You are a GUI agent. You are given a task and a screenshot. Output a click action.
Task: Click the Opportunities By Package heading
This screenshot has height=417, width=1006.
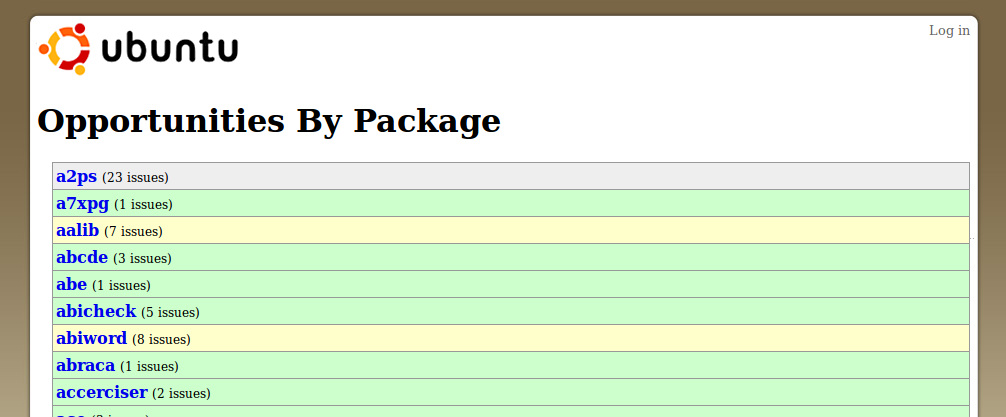(269, 121)
